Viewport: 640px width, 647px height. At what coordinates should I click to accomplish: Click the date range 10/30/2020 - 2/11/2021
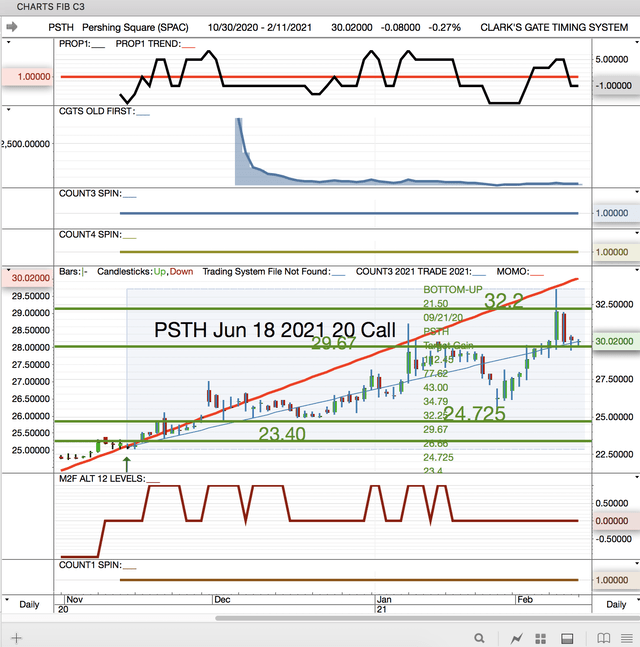(x=260, y=27)
